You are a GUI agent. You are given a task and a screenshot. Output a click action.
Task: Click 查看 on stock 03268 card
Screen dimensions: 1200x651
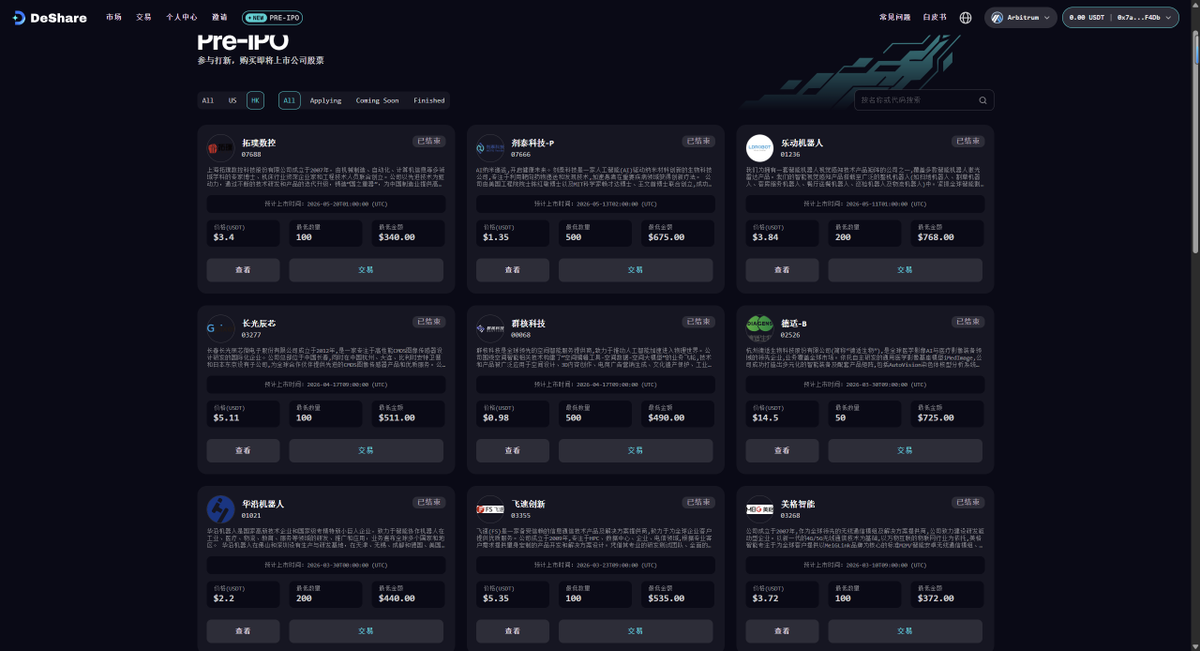(782, 631)
